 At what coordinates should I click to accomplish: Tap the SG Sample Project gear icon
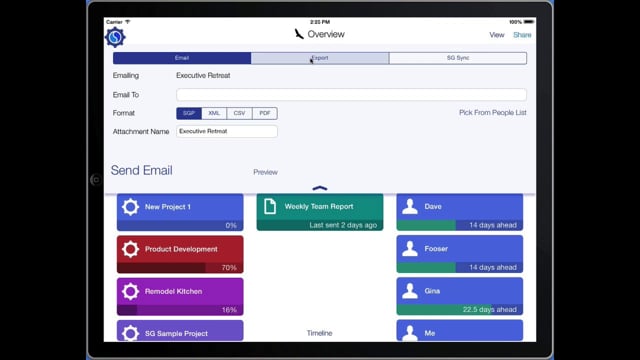click(x=130, y=333)
